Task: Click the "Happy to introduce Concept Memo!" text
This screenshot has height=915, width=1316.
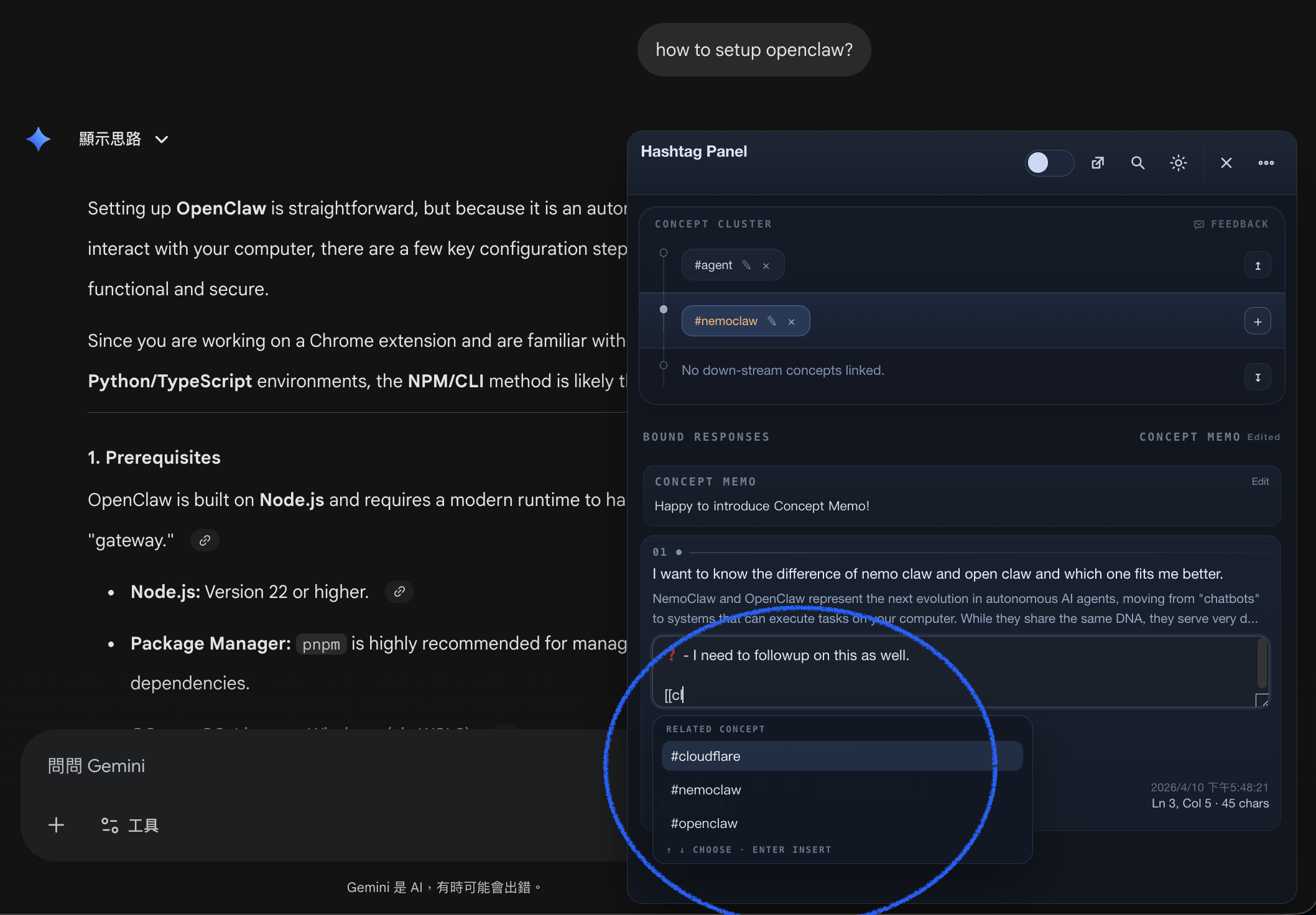Action: point(762,506)
